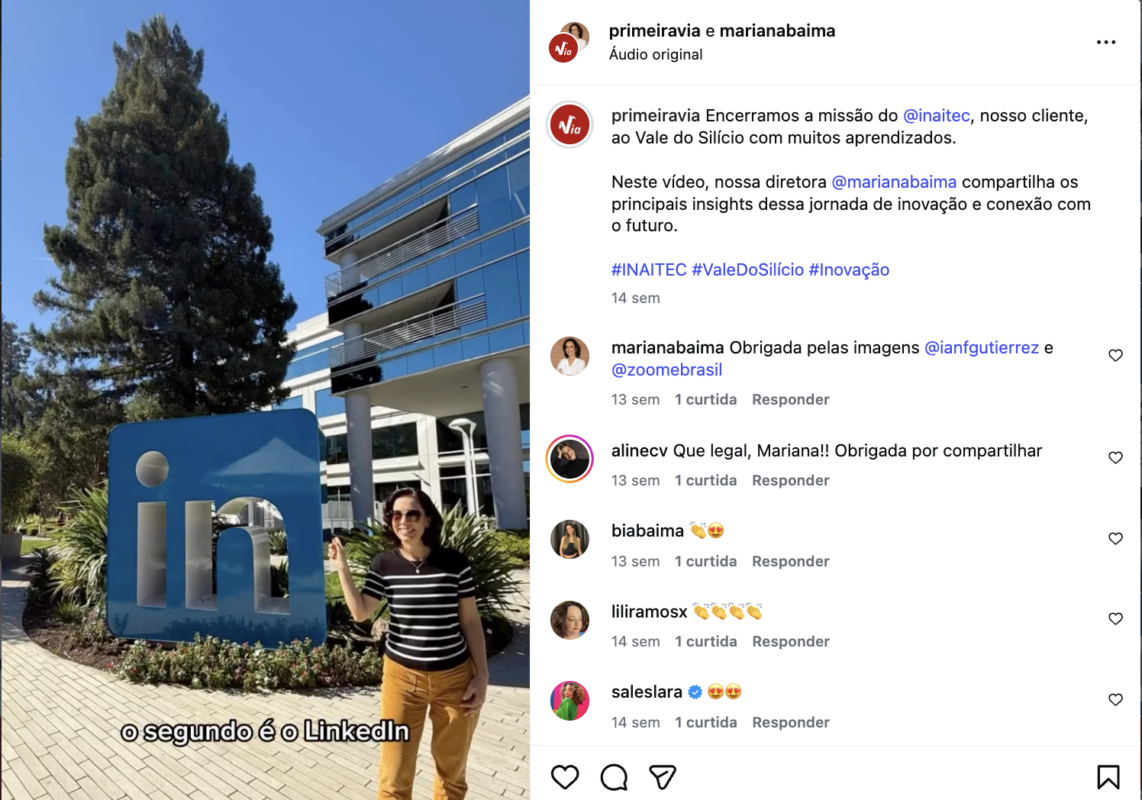Toggle like on liliramosx's comment

[x=1115, y=619]
